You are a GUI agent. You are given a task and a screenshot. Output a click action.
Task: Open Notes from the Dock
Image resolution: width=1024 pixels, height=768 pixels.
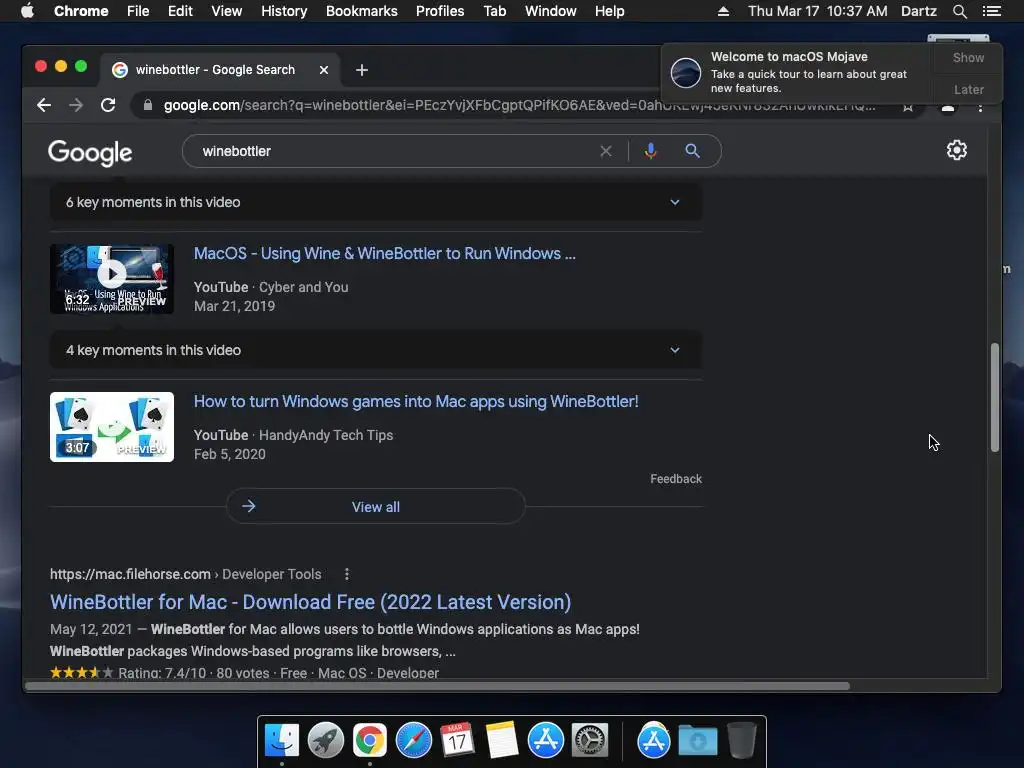point(502,741)
